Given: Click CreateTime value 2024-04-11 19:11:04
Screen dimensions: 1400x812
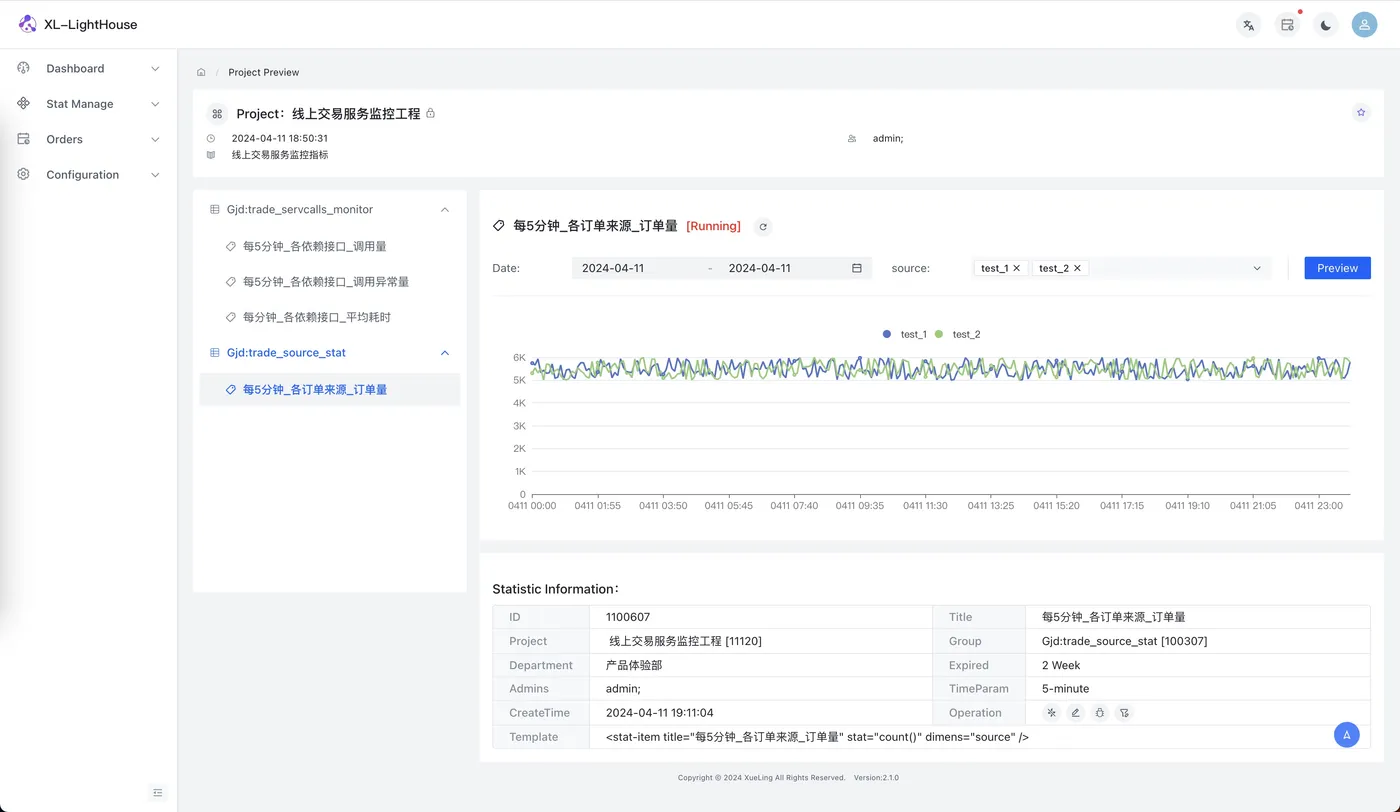Looking at the screenshot, I should (660, 713).
